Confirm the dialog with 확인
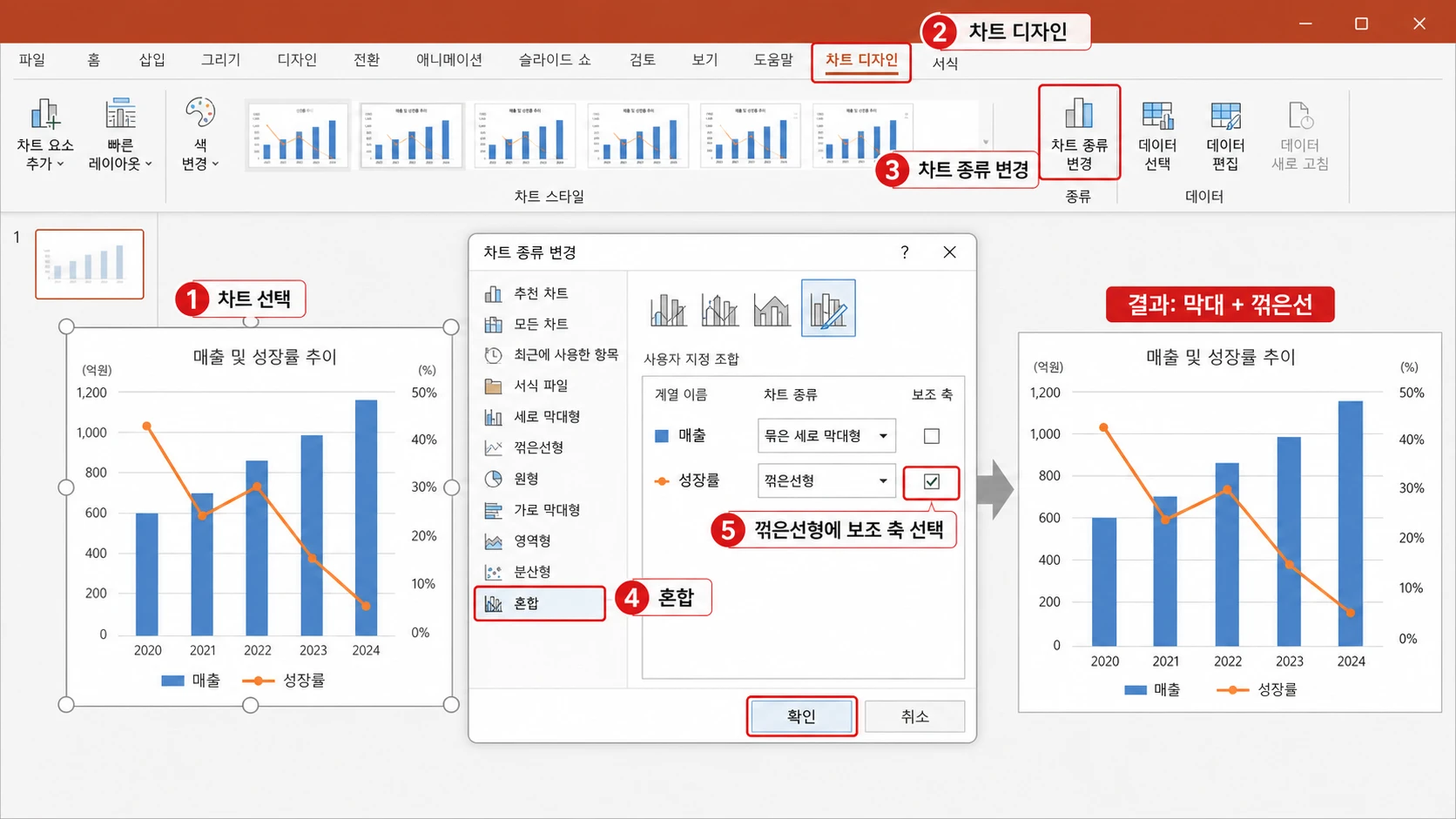1456x819 pixels. tap(801, 716)
